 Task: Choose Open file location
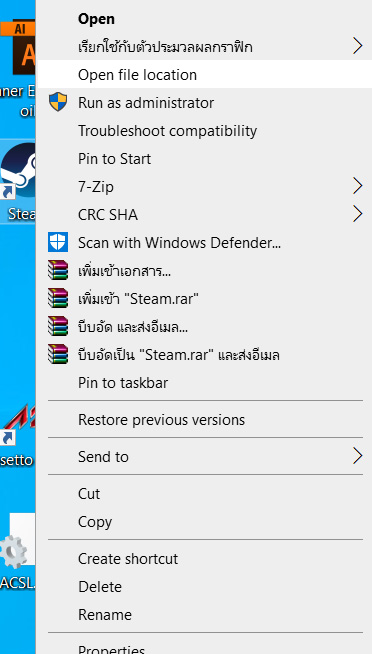pos(204,74)
